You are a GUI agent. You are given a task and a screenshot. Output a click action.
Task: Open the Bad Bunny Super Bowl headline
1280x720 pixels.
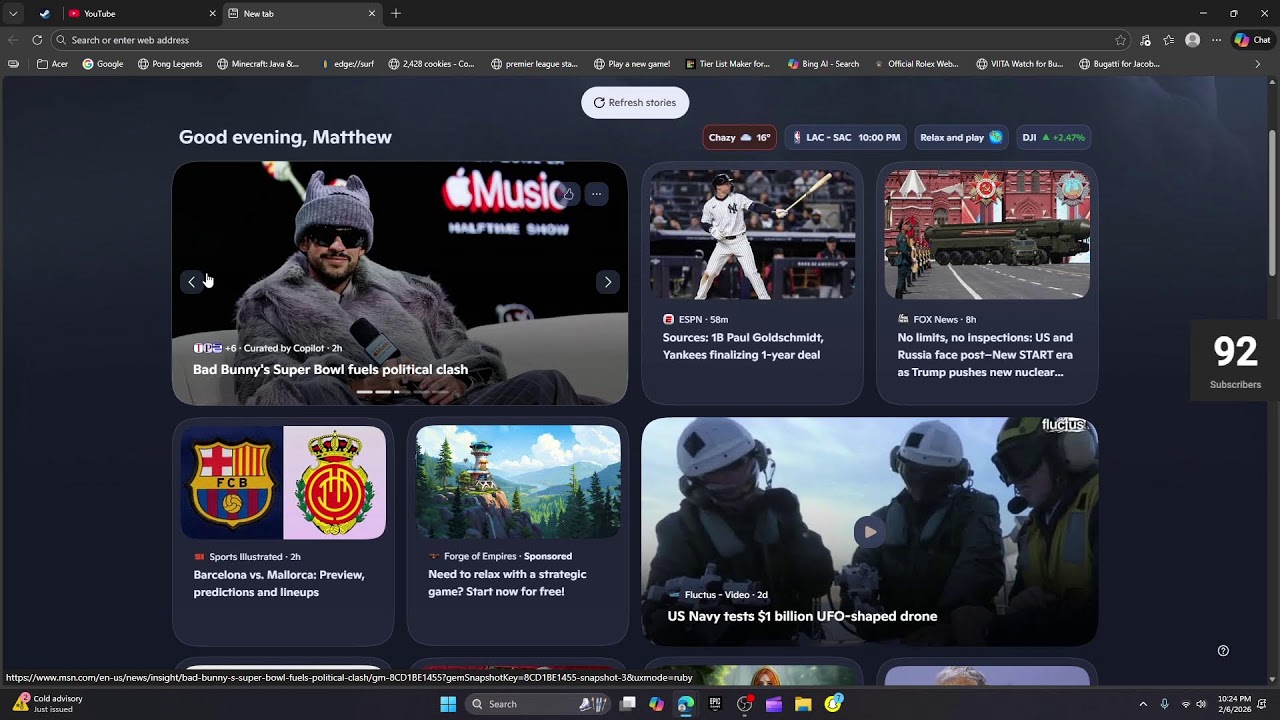pos(330,370)
